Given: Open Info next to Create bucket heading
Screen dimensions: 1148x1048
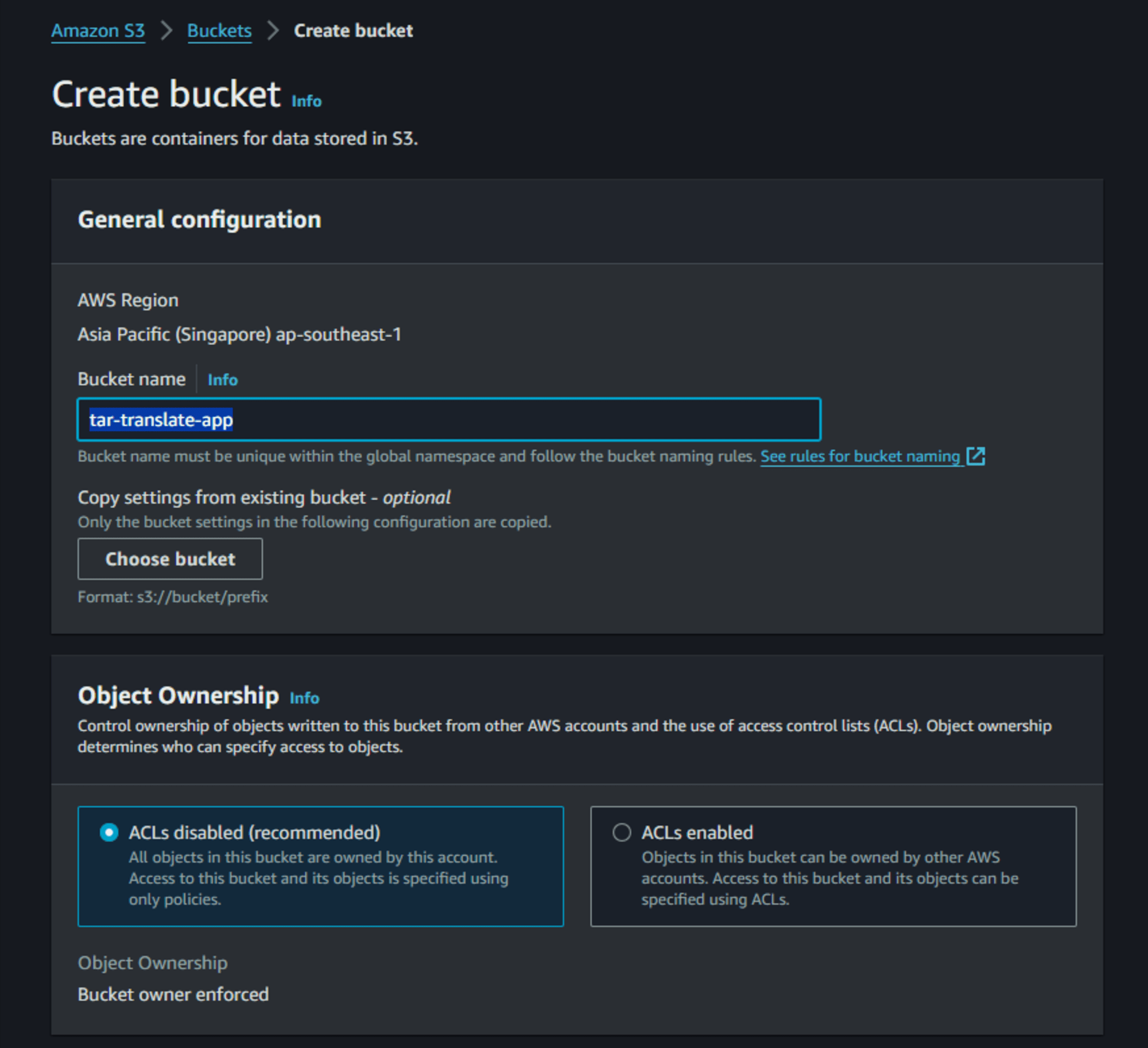Looking at the screenshot, I should click(307, 101).
